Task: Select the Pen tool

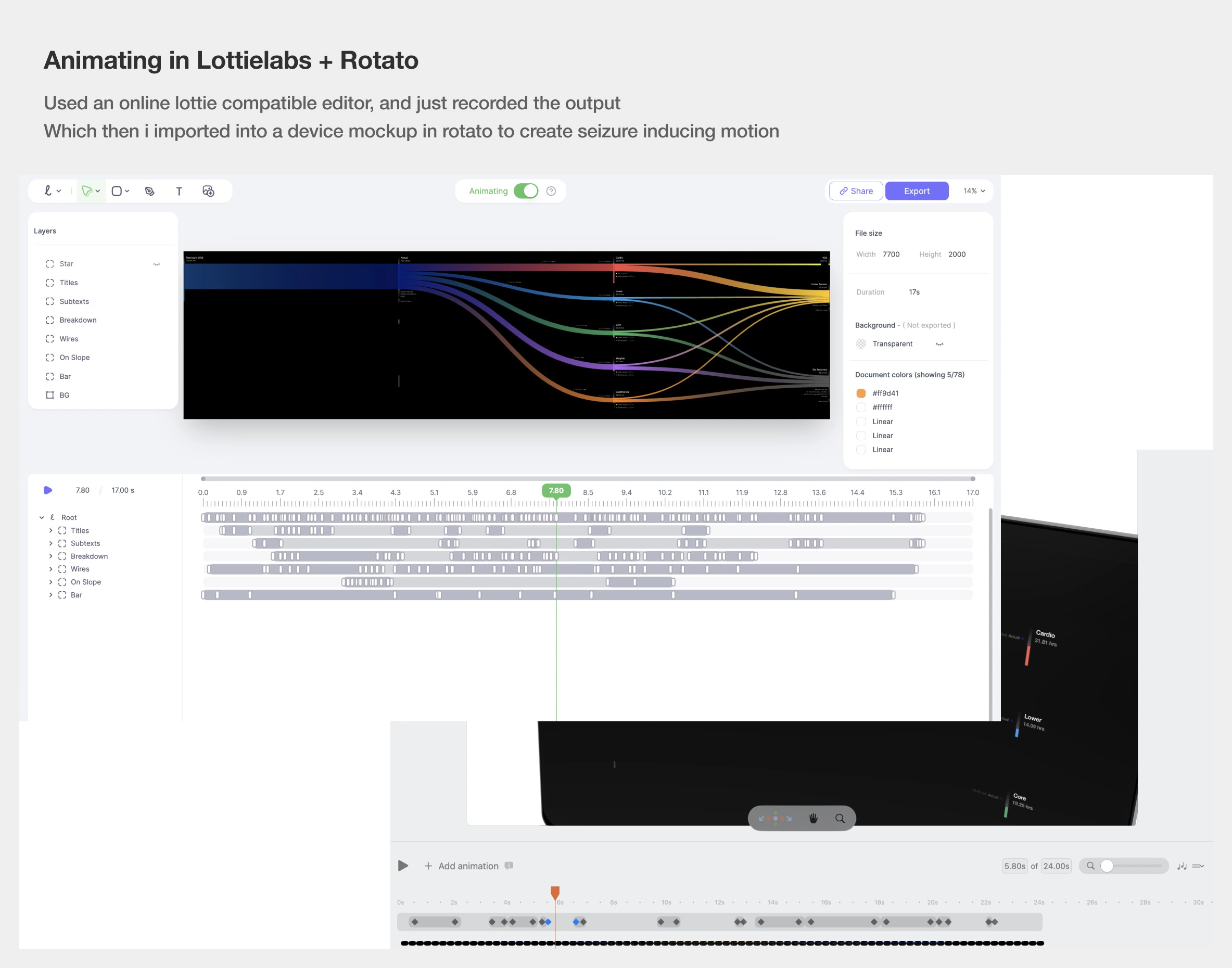Action: tap(149, 192)
